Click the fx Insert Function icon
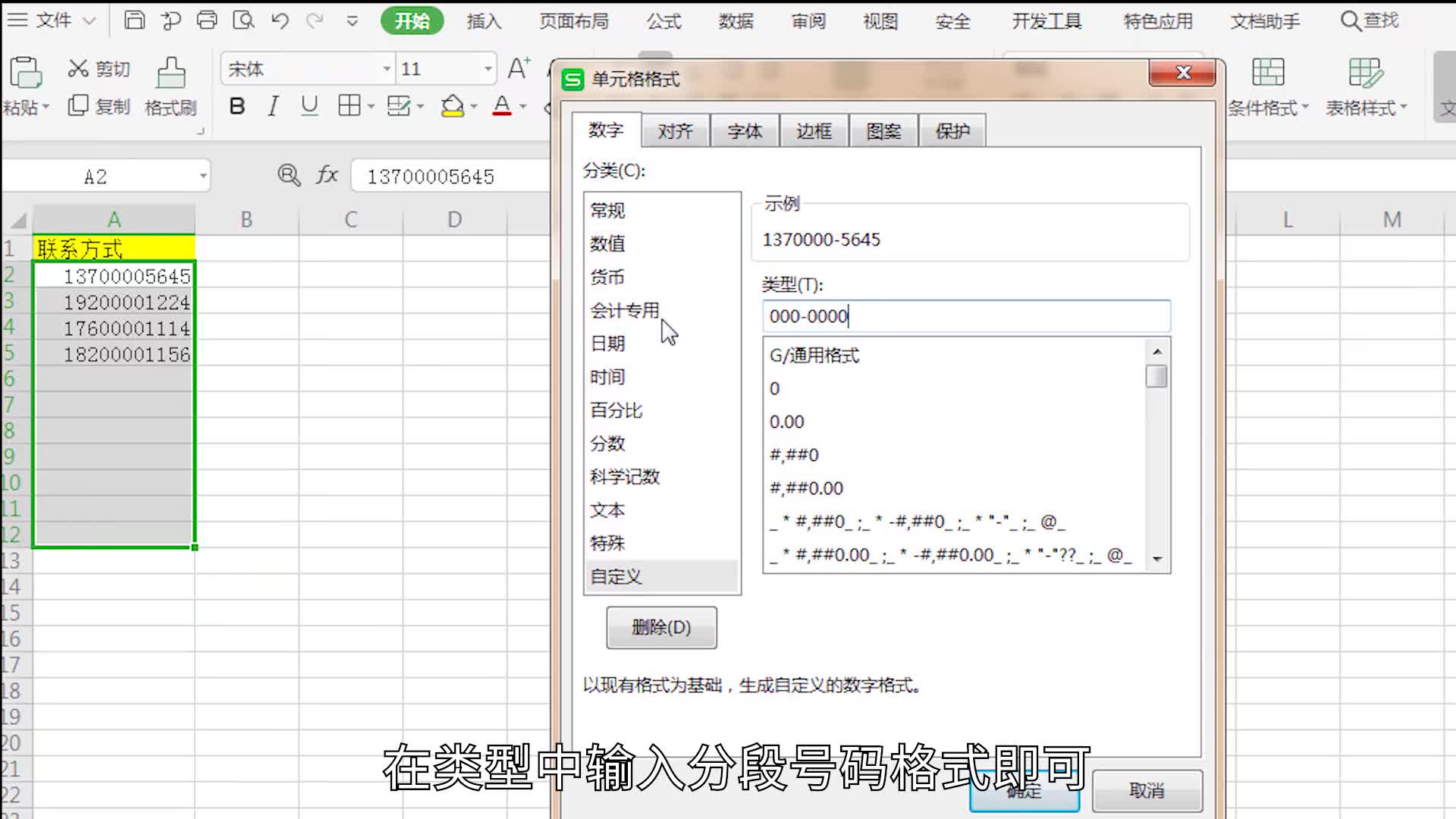1456x819 pixels. pos(327,175)
